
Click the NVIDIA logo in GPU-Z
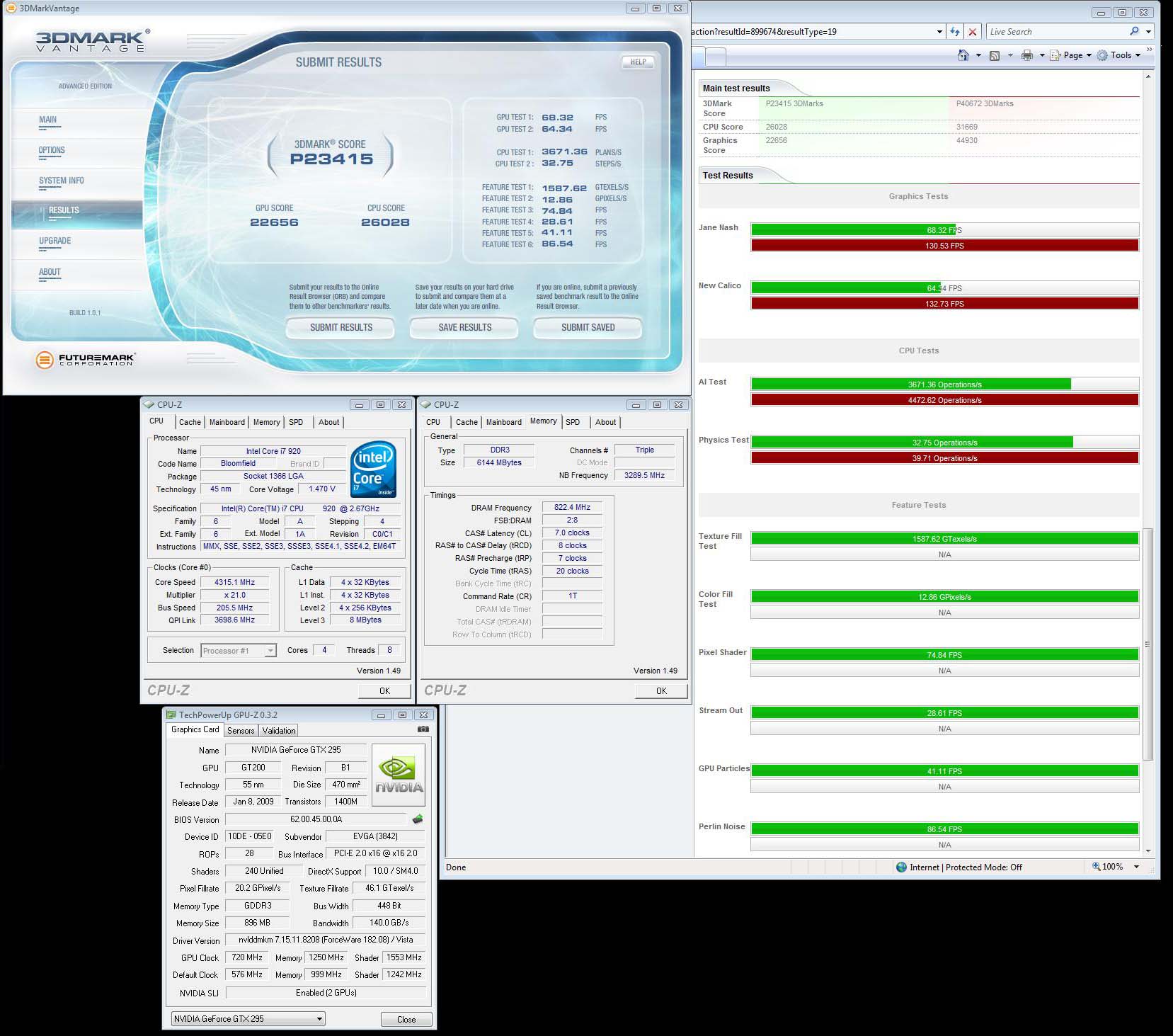[x=399, y=775]
